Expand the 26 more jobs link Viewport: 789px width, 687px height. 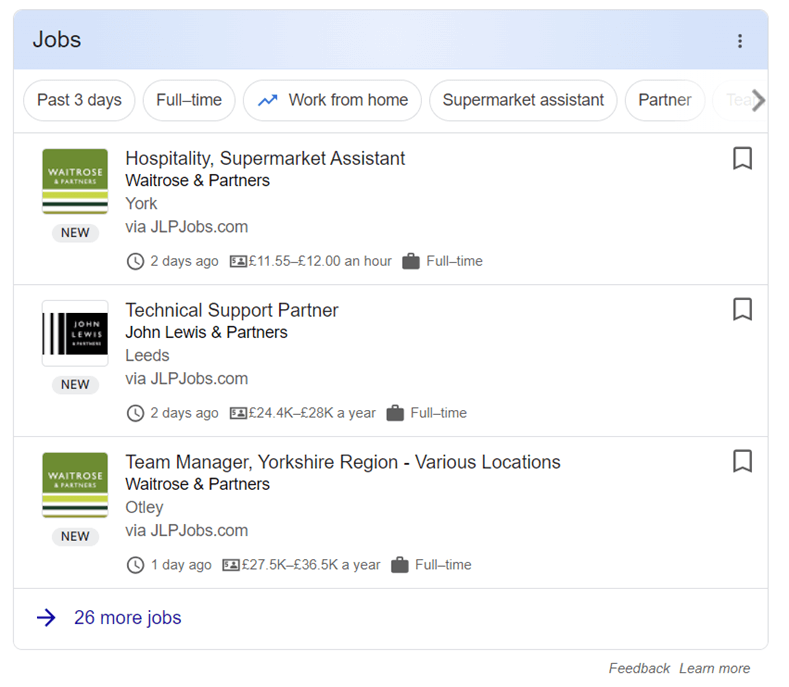click(128, 618)
